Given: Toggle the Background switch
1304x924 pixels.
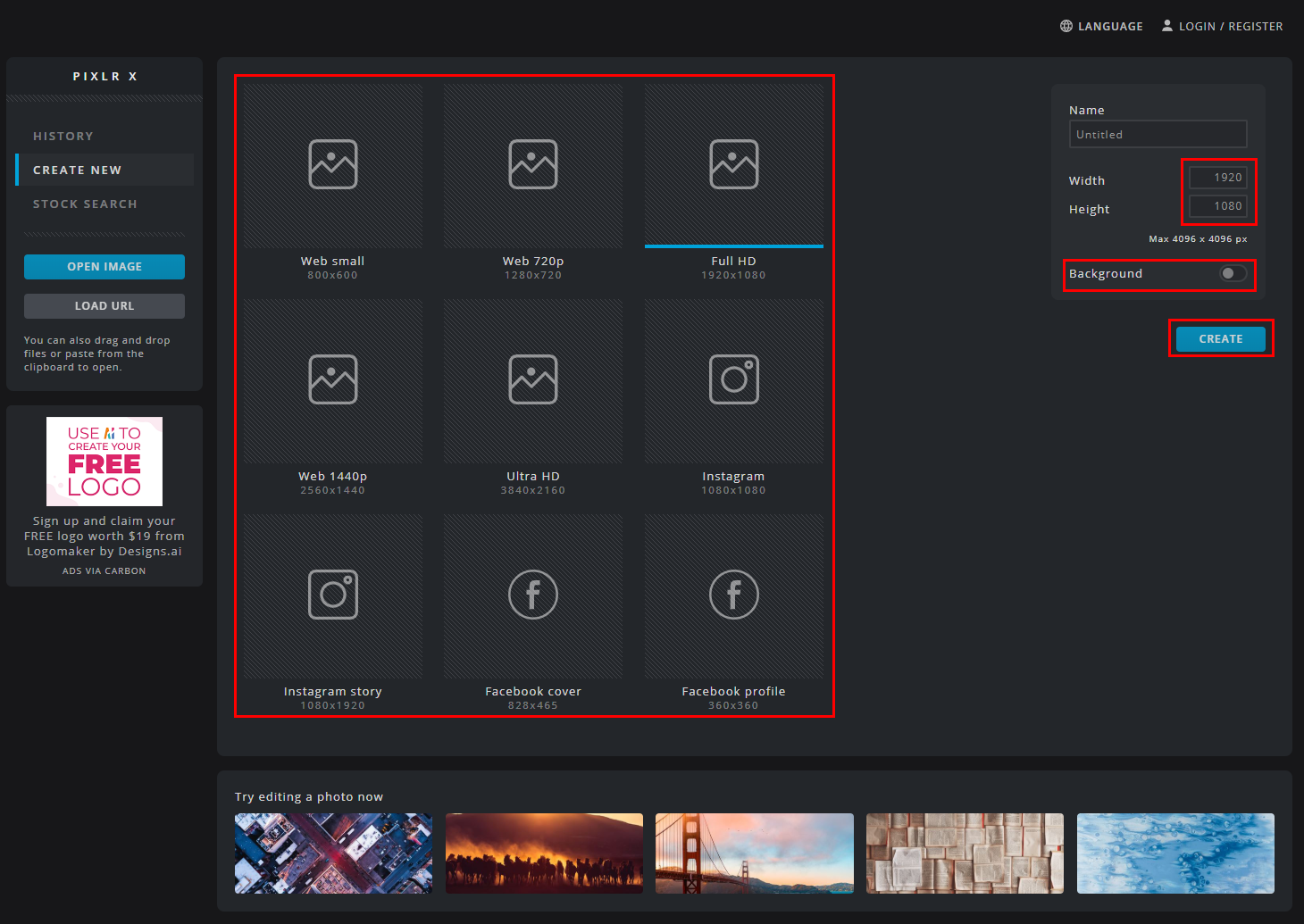Looking at the screenshot, I should point(1233,273).
